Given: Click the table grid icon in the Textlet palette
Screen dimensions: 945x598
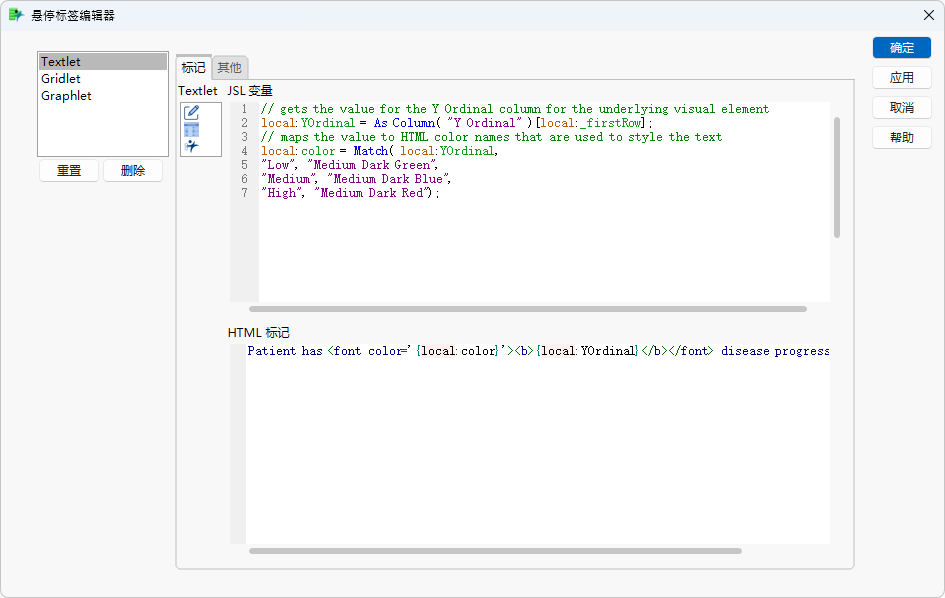Looking at the screenshot, I should tap(192, 130).
